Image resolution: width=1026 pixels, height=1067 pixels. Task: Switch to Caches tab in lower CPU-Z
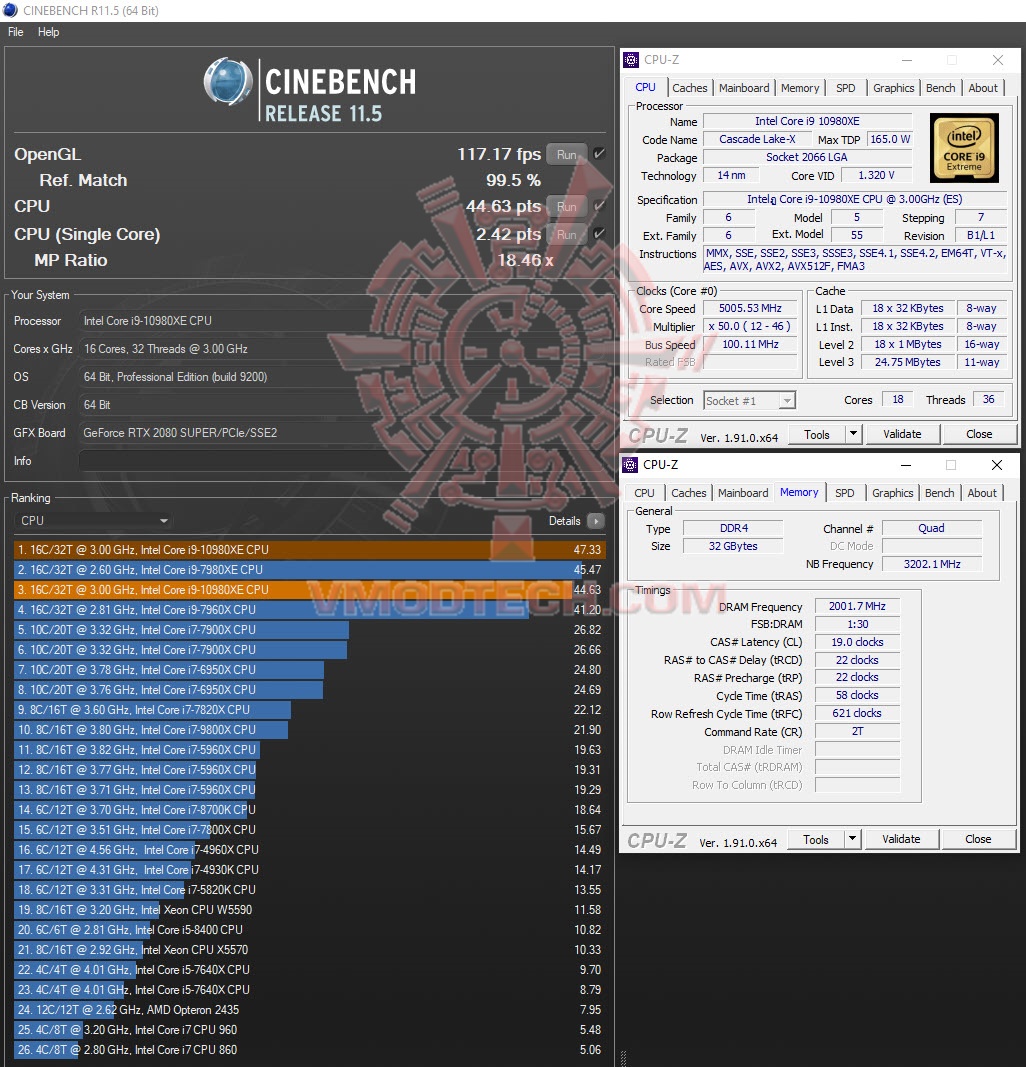coord(689,493)
